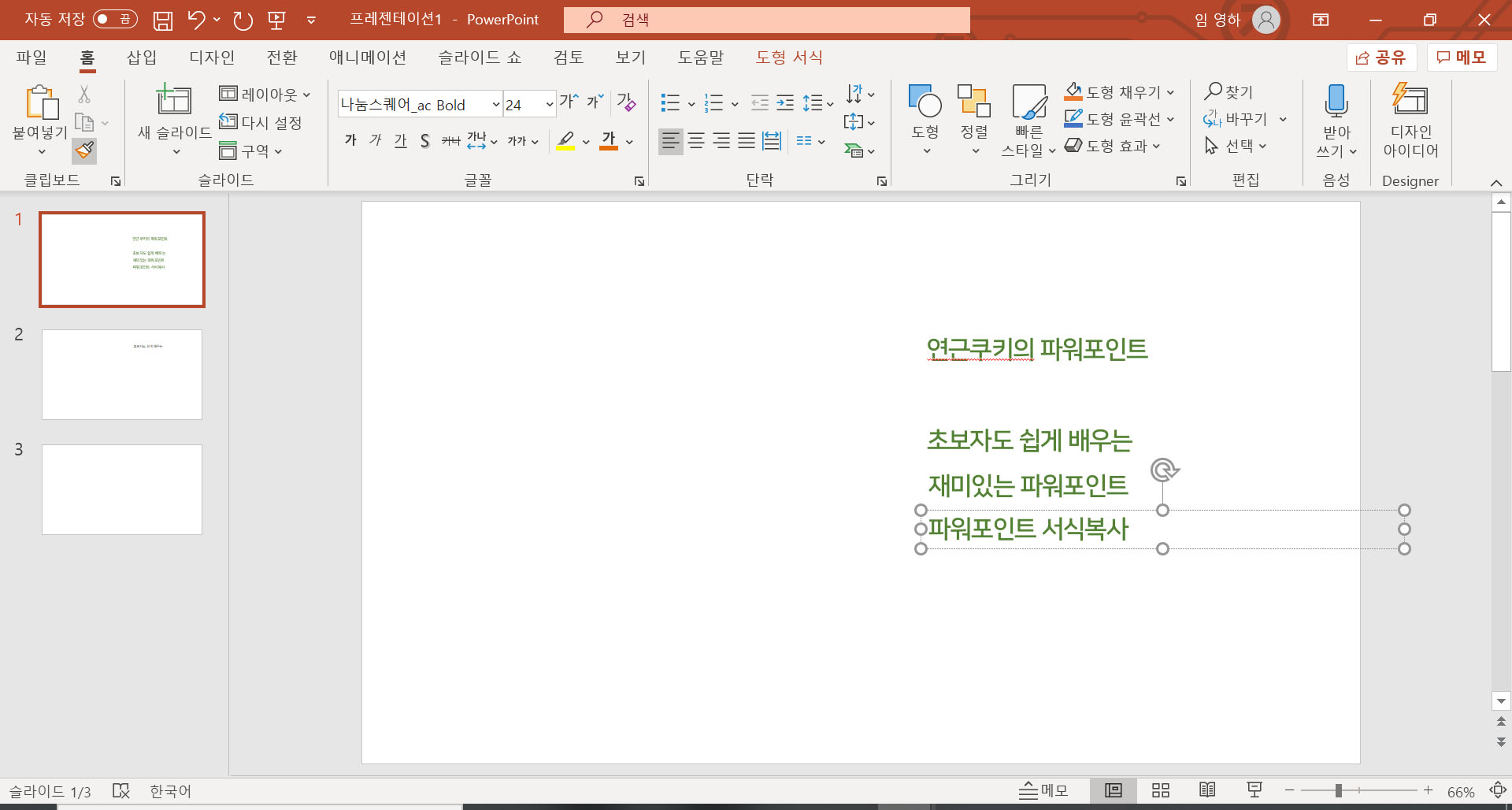This screenshot has width=1512, height=810.
Task: Convert to SmartArt icon
Action: tap(854, 150)
